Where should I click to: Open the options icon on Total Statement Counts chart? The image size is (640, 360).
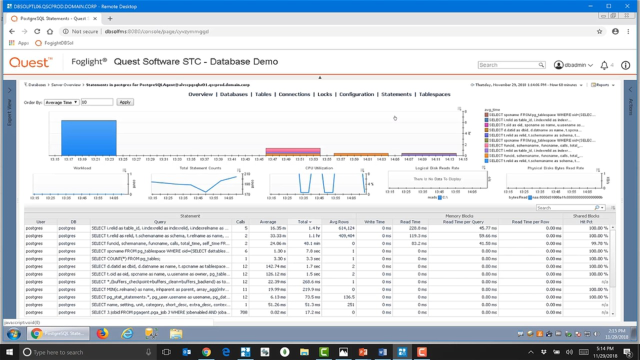(239, 170)
